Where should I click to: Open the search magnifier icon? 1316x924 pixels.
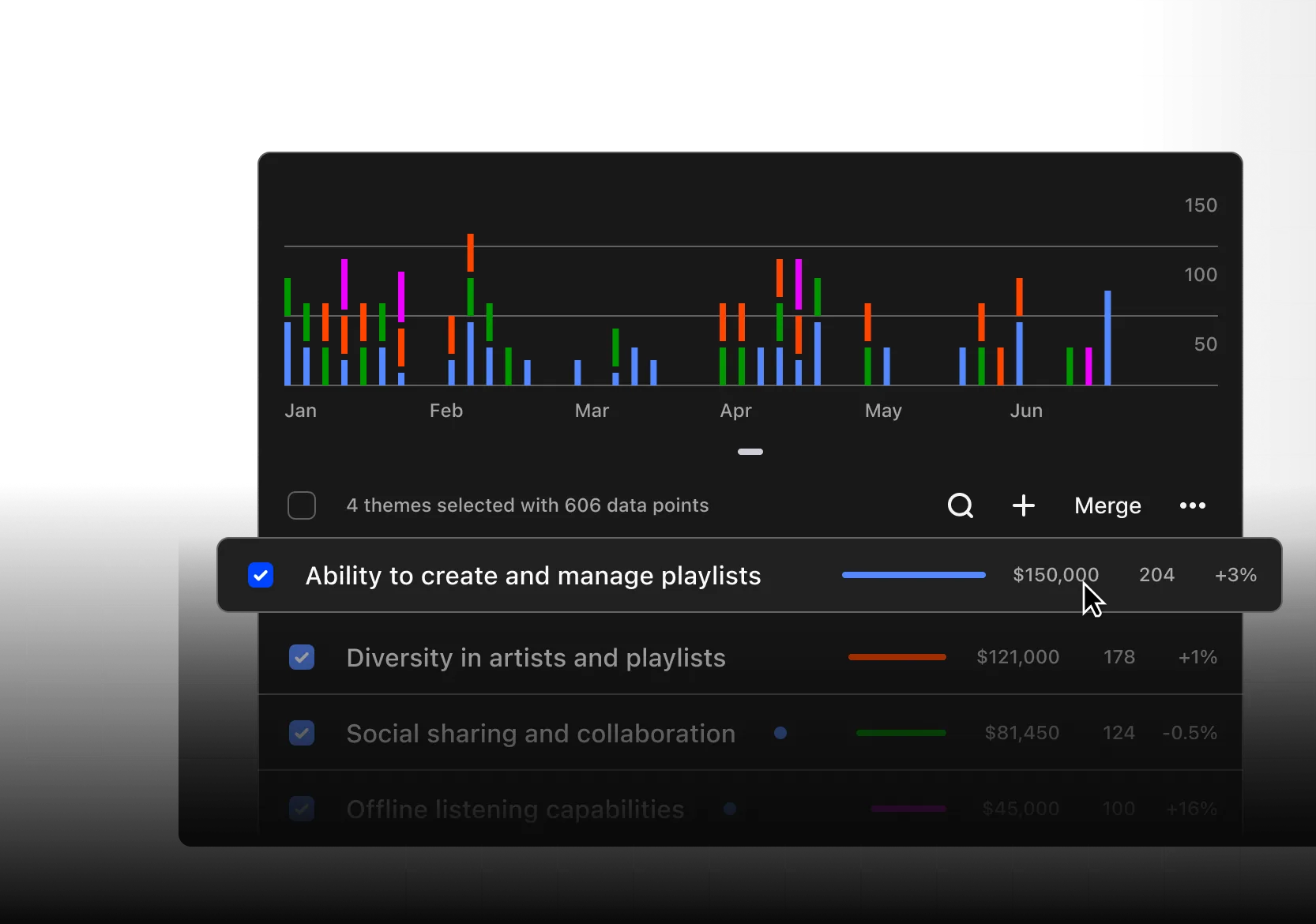[961, 505]
